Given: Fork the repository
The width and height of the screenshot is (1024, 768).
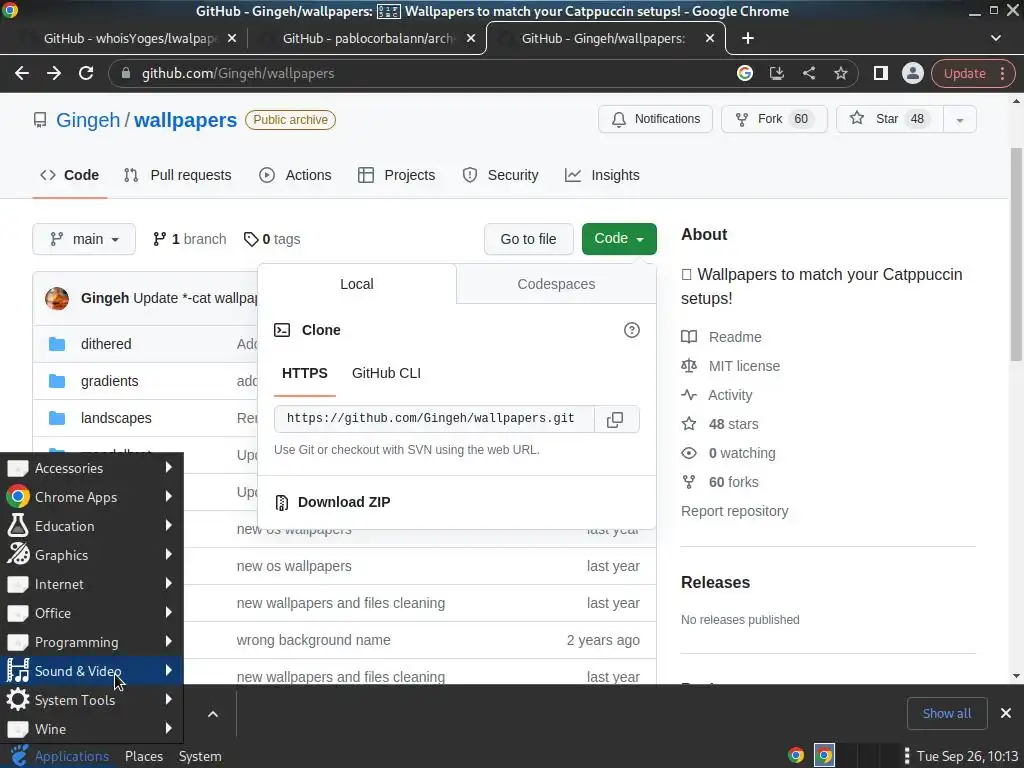Looking at the screenshot, I should (774, 120).
